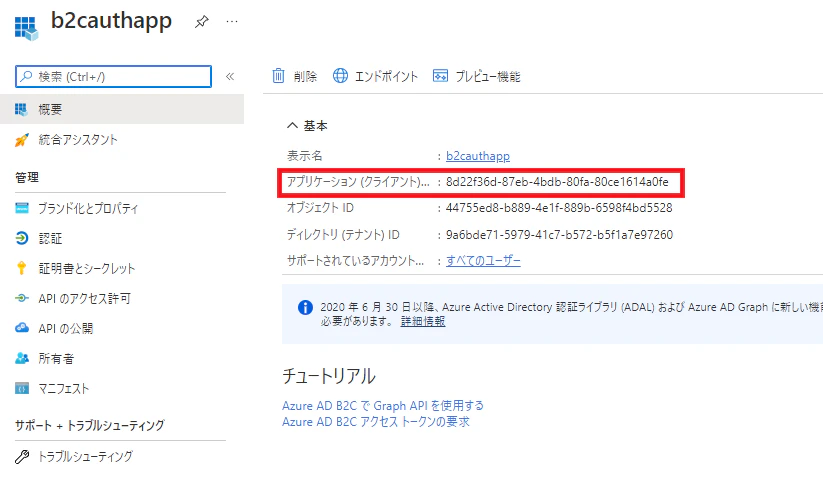The width and height of the screenshot is (823, 497).
Task: Click the 所有者 people icon
Action: (x=22, y=358)
